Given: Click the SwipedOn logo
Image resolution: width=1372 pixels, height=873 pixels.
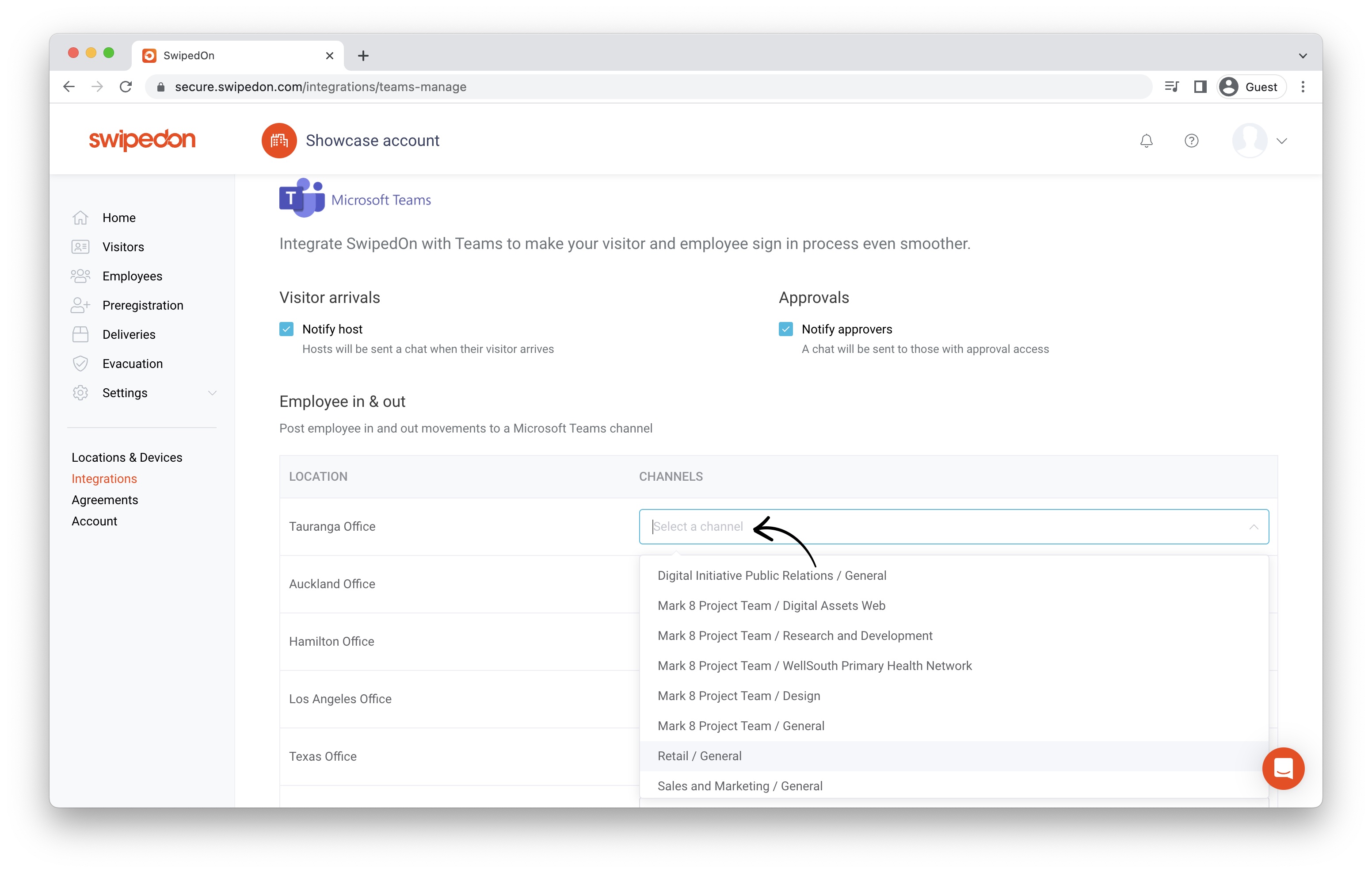Looking at the screenshot, I should 142,140.
